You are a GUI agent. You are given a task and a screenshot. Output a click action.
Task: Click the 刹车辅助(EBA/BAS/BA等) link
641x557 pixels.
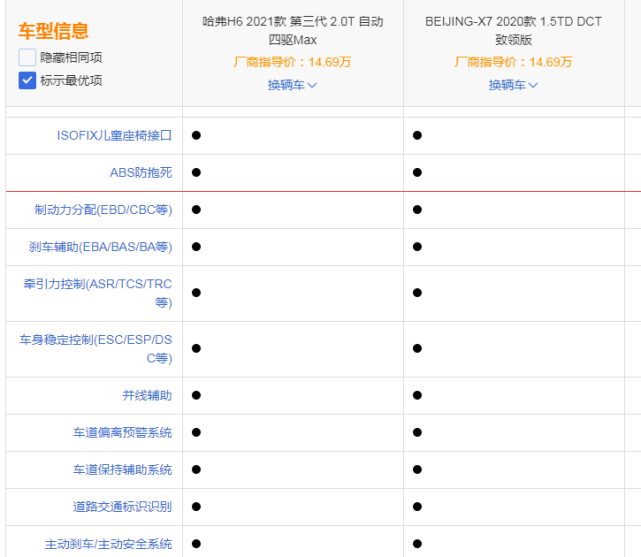pos(101,247)
